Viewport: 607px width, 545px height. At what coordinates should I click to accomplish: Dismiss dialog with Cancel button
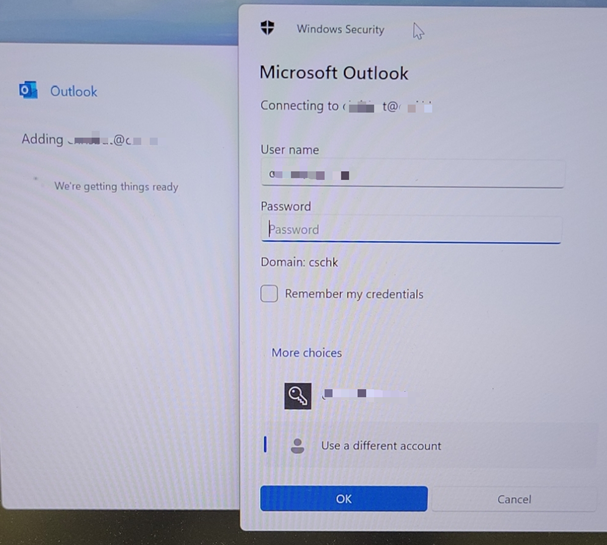tap(514, 499)
